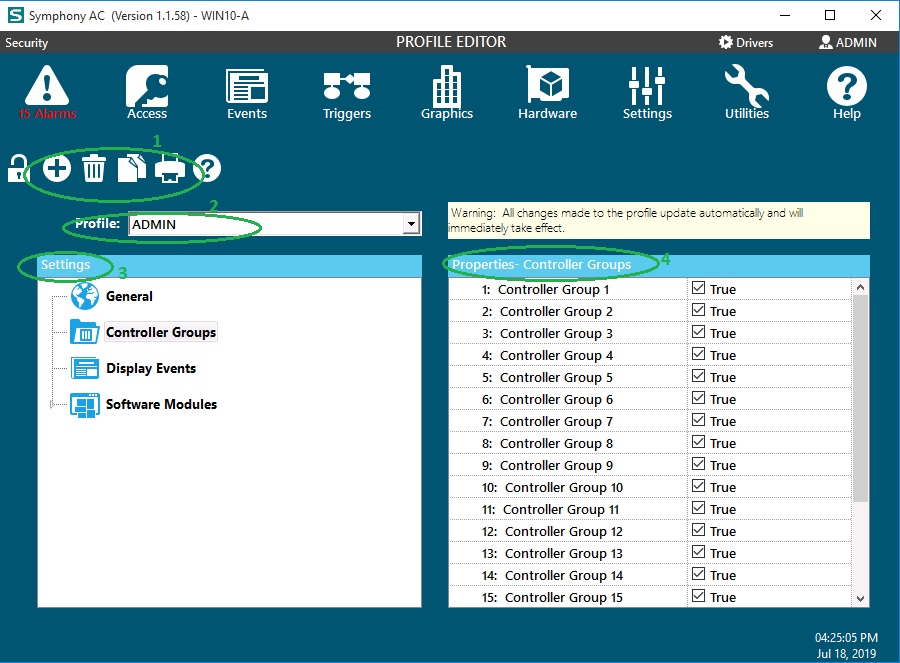This screenshot has height=663, width=900.
Task: Toggle the Controller Group 5 checkbox
Action: pos(699,376)
